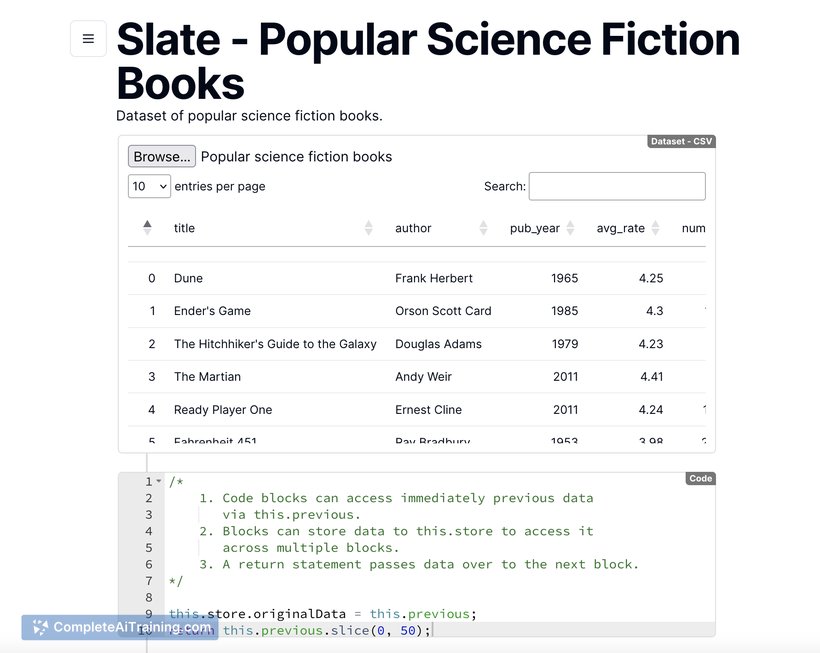Click line number 8 in code gutter
This screenshot has width=820, height=653.
149,598
